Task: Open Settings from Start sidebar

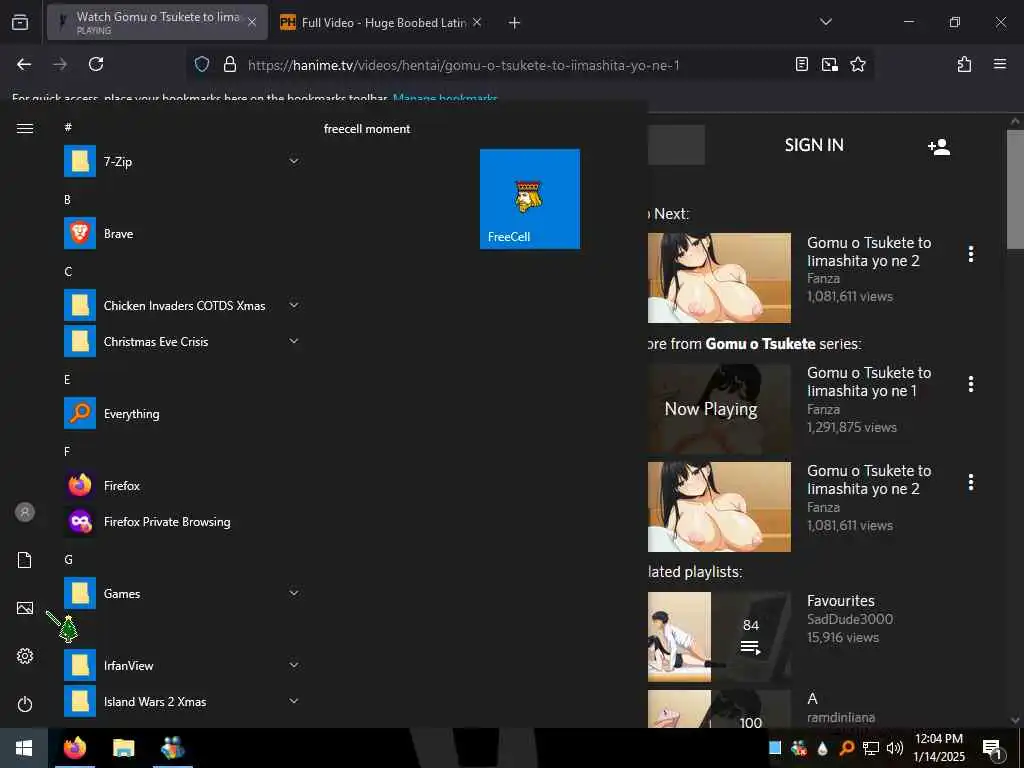Action: (25, 656)
